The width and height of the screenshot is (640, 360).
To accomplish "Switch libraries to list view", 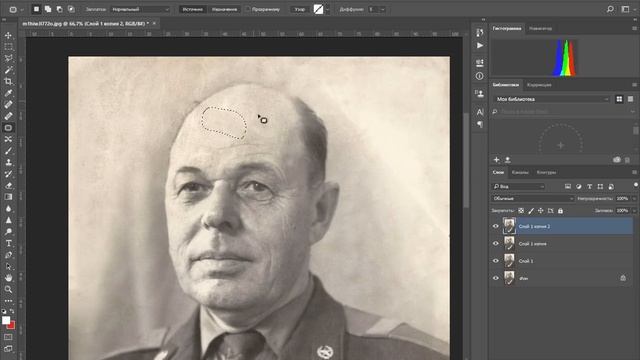I will coord(630,99).
